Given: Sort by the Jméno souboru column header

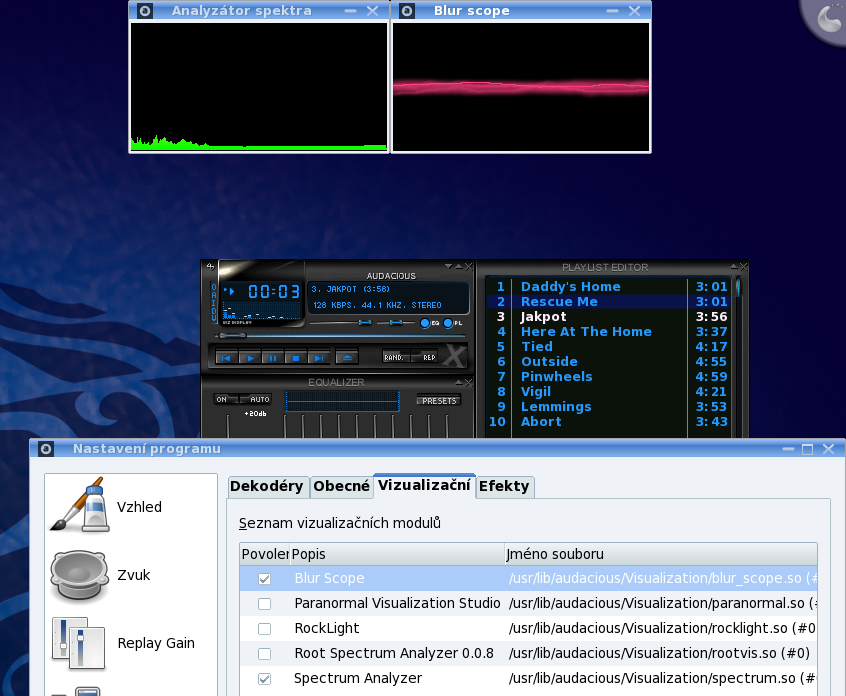Looking at the screenshot, I should point(660,554).
